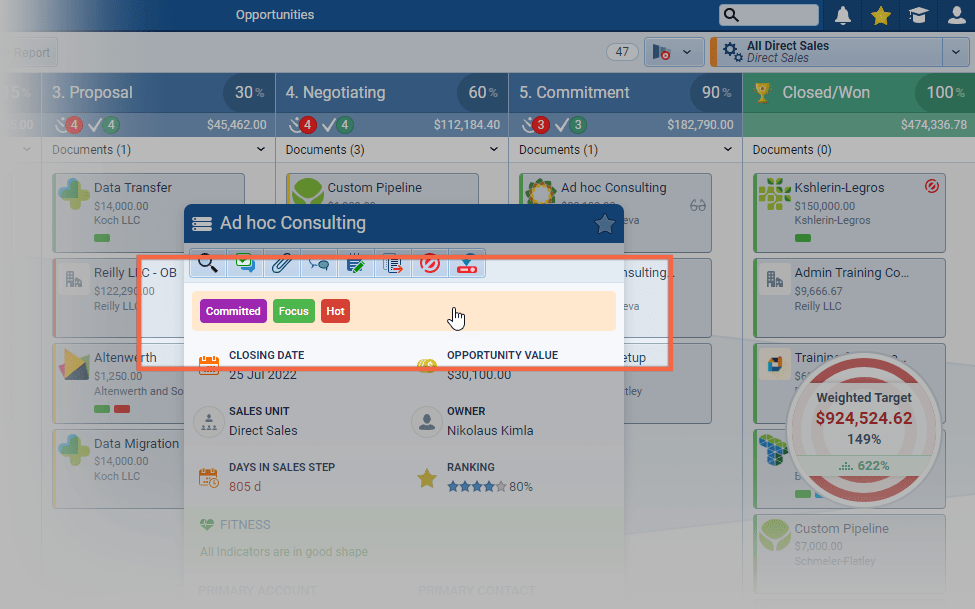The height and width of the screenshot is (609, 975).
Task: Open the user profile icon
Action: 956,15
